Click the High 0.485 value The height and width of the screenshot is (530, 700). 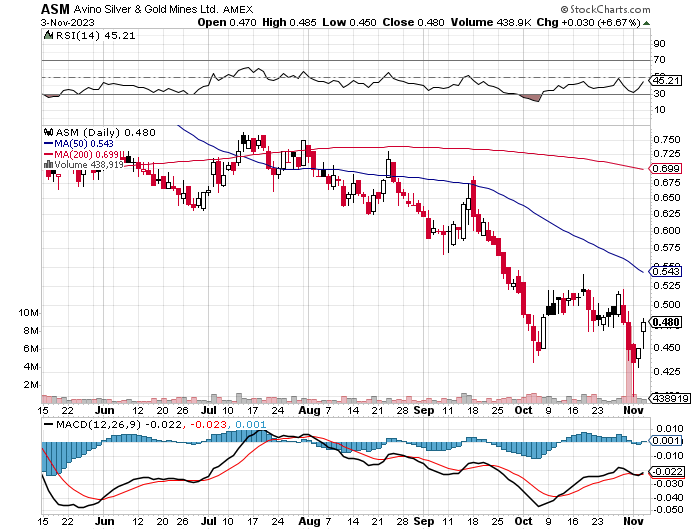(x=289, y=22)
